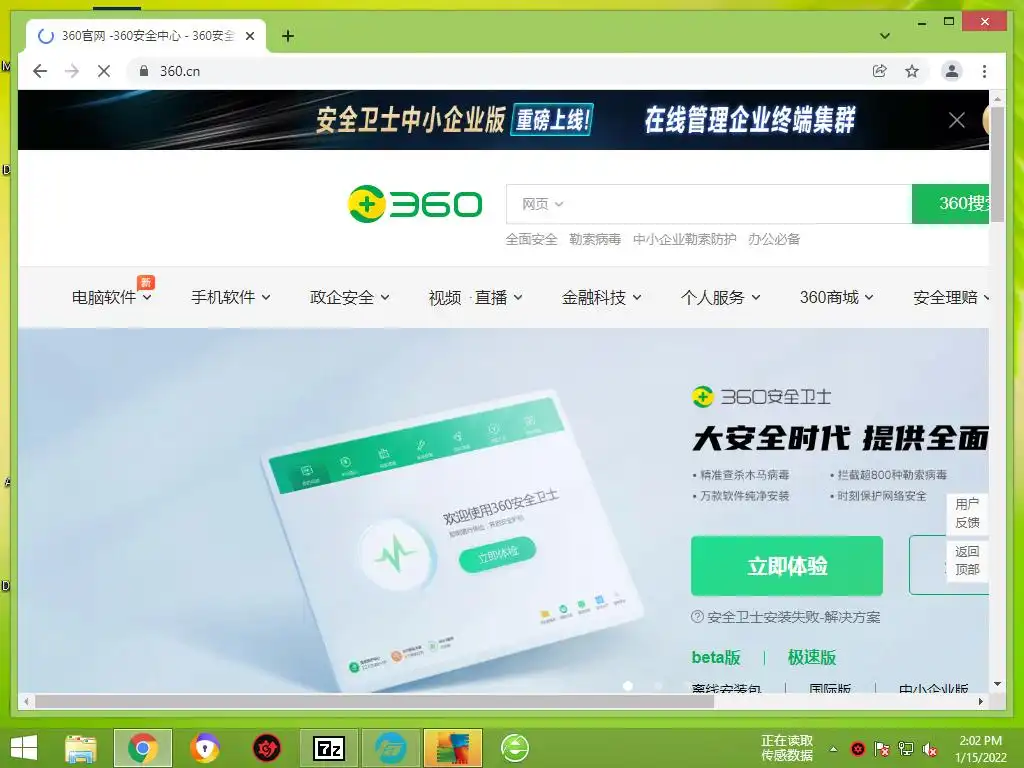Open 中小企业勒索防护 link

pos(684,239)
